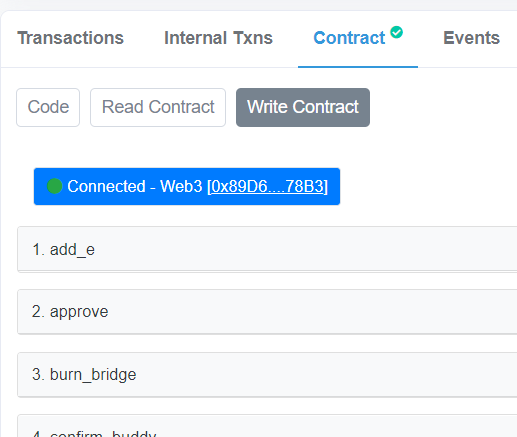Click the green verified checkmark beside Contract
This screenshot has width=517, height=437.
pyautogui.click(x=396, y=32)
